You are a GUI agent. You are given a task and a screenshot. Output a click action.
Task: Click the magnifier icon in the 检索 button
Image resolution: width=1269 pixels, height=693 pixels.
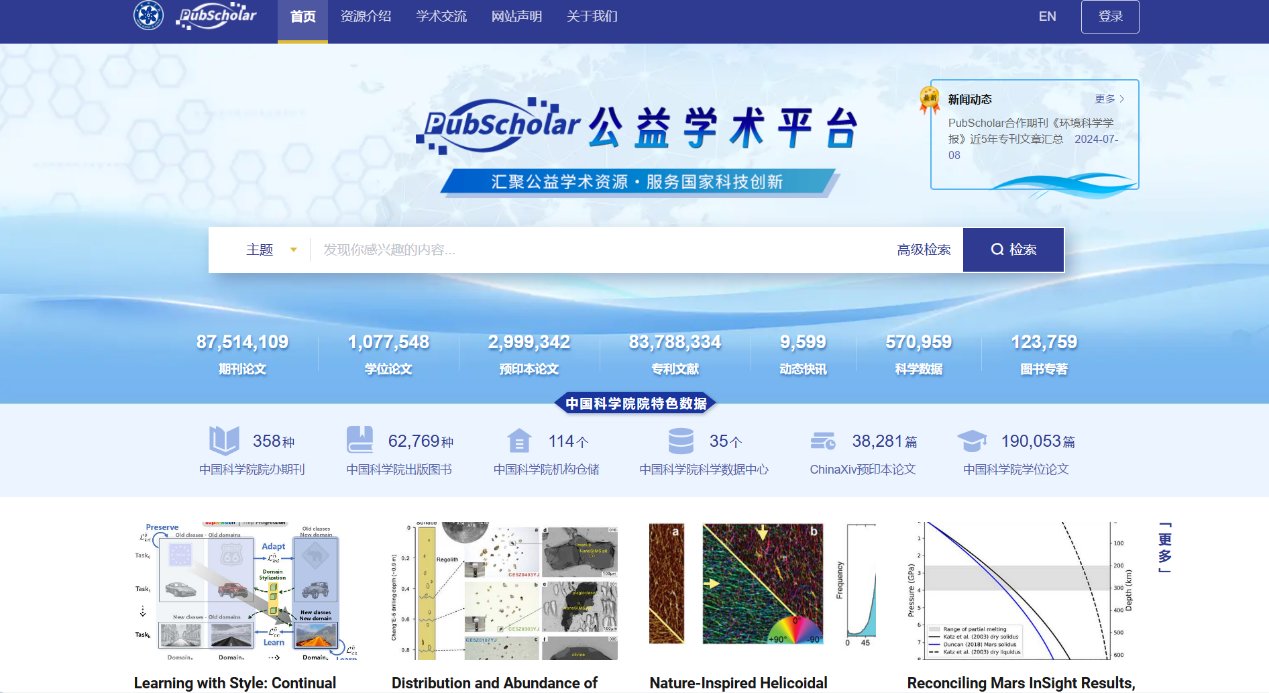[997, 250]
